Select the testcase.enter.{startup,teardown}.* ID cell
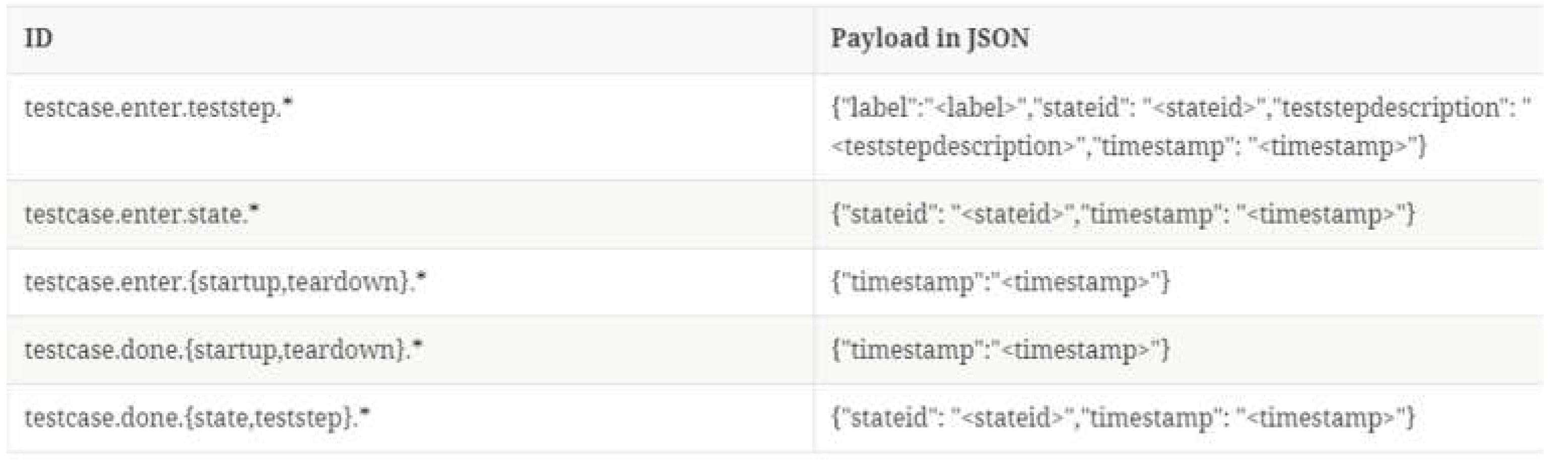Image resolution: width=1568 pixels, height=466 pixels. (x=225, y=282)
